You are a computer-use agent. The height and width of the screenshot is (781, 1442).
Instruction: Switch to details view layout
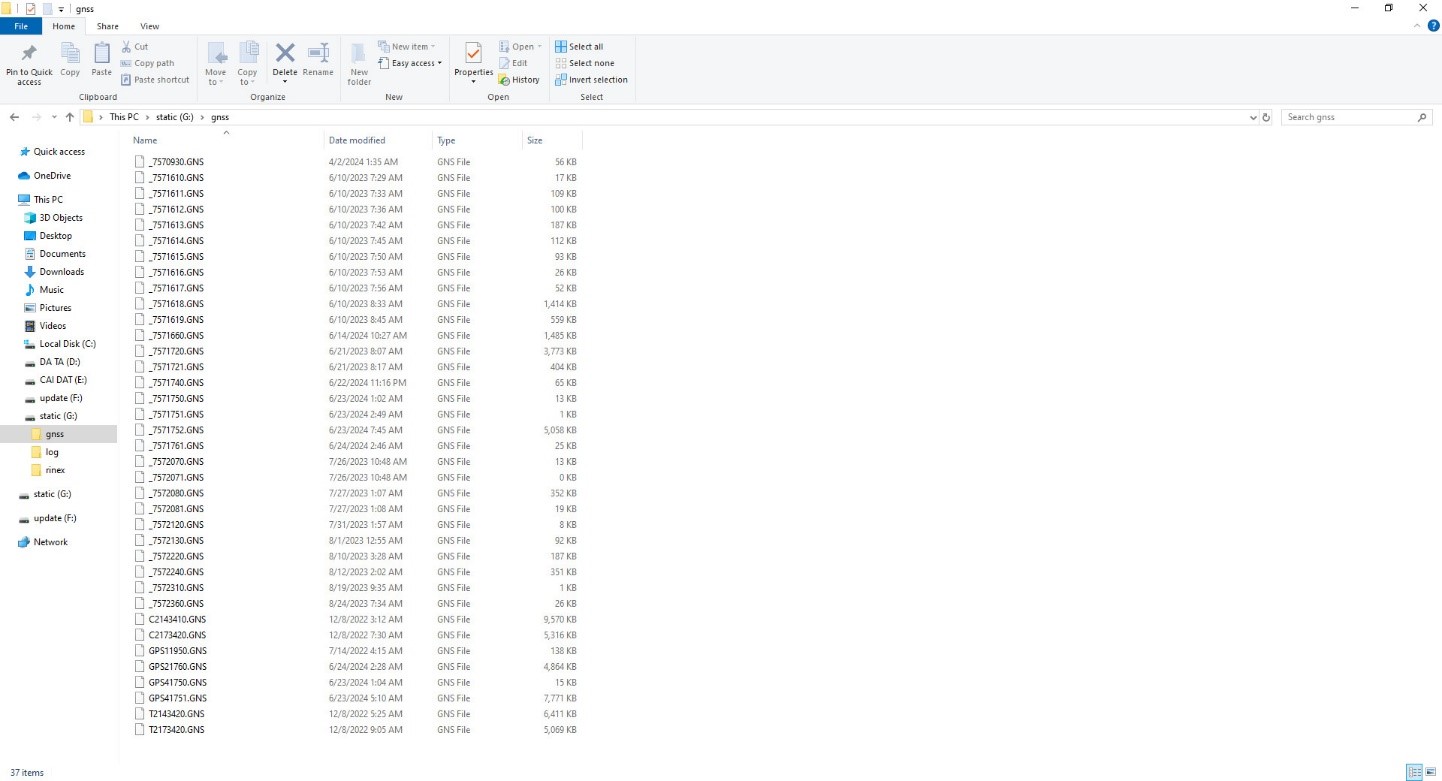point(1413,772)
